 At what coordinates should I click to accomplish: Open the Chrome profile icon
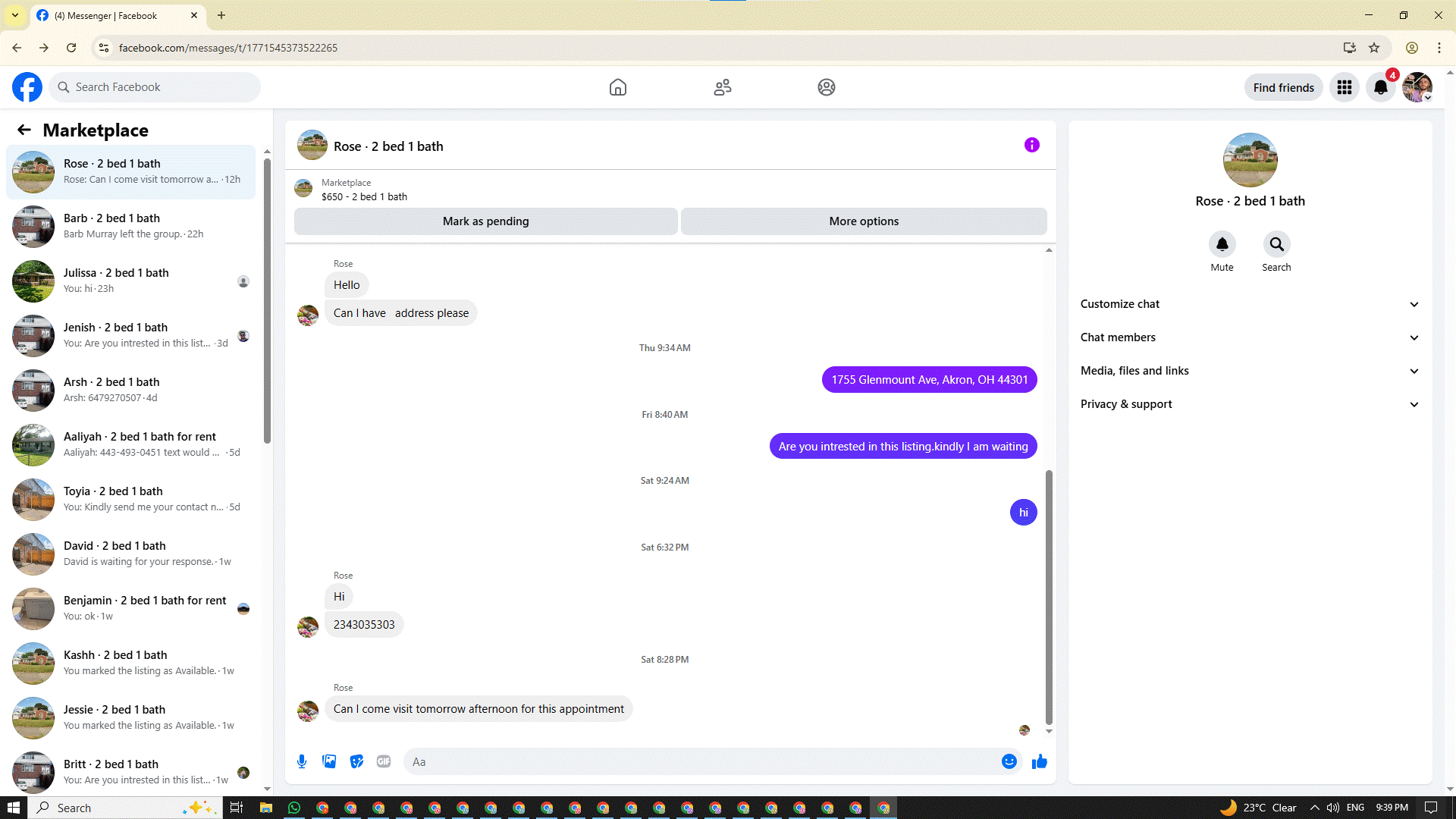(1412, 48)
